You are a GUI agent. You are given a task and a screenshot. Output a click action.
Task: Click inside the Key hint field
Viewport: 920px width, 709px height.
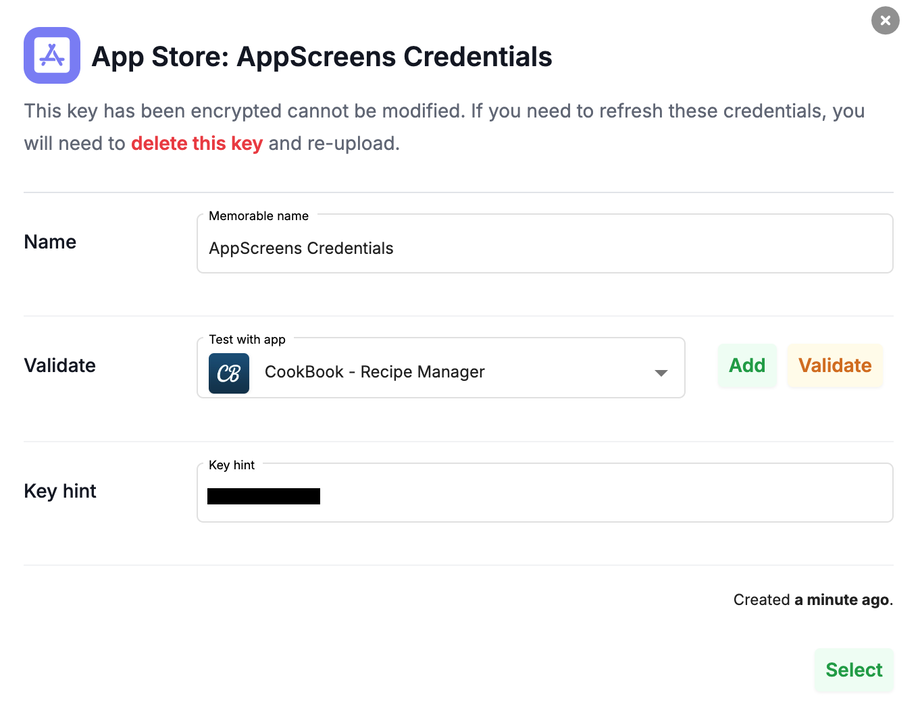pos(600,495)
